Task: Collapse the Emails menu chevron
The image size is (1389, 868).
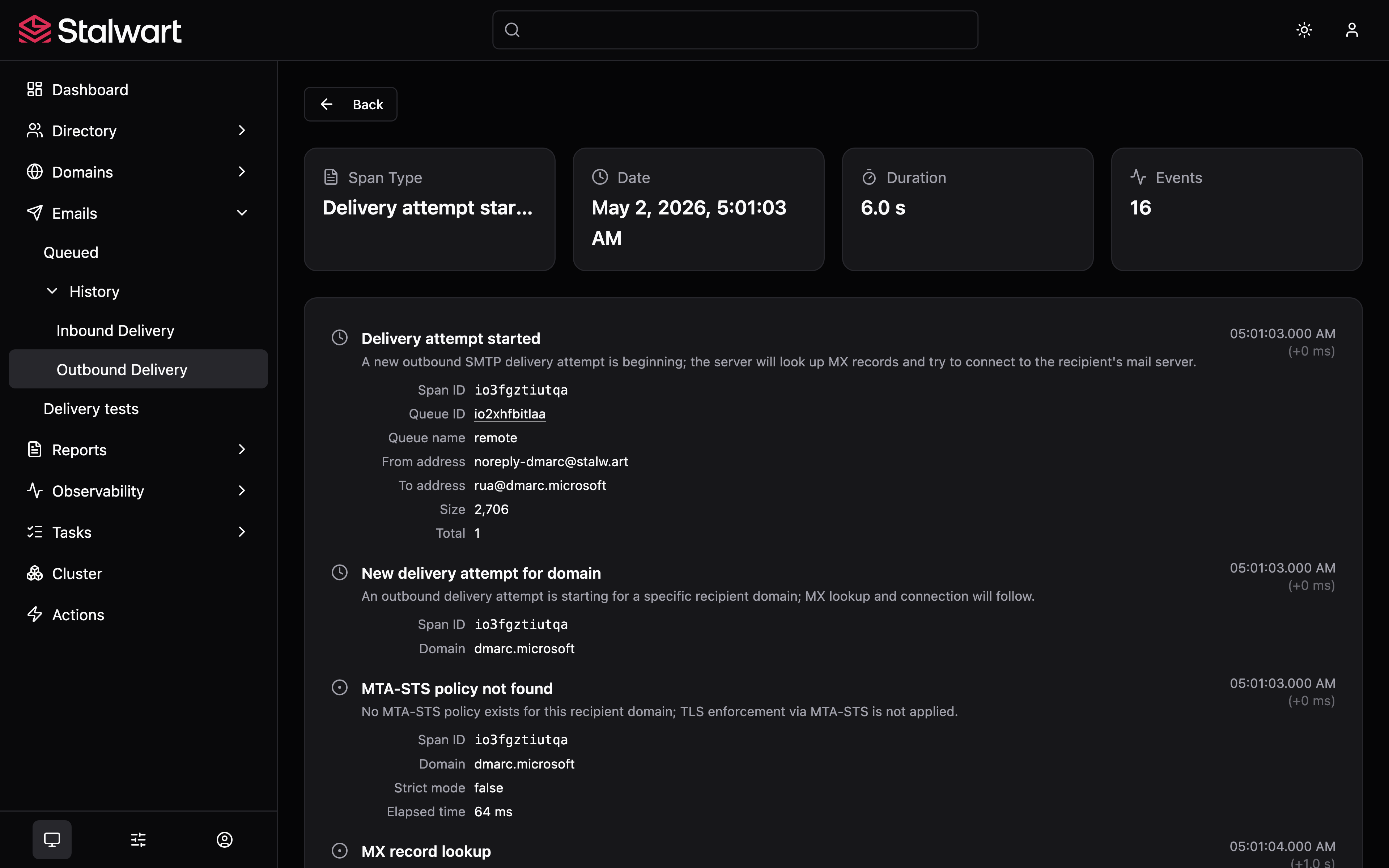Action: tap(242, 213)
